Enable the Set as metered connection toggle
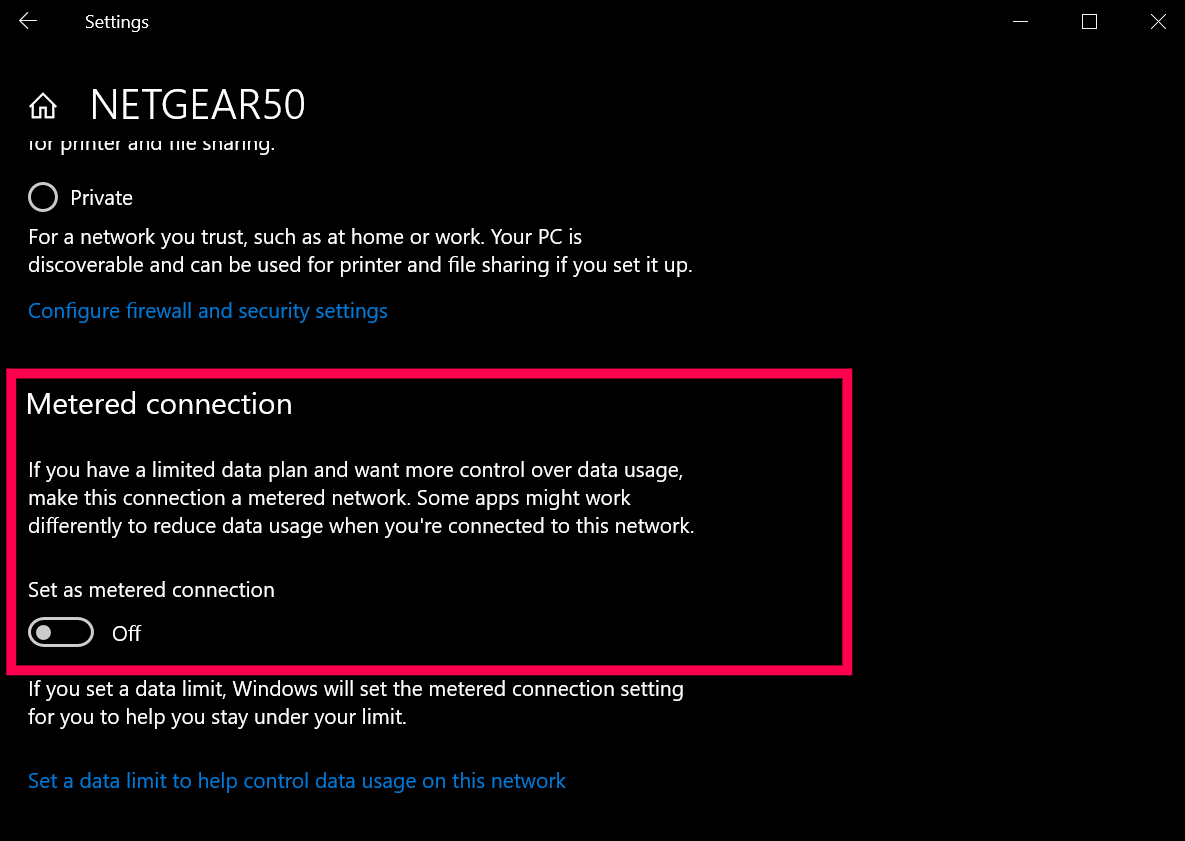 (61, 633)
